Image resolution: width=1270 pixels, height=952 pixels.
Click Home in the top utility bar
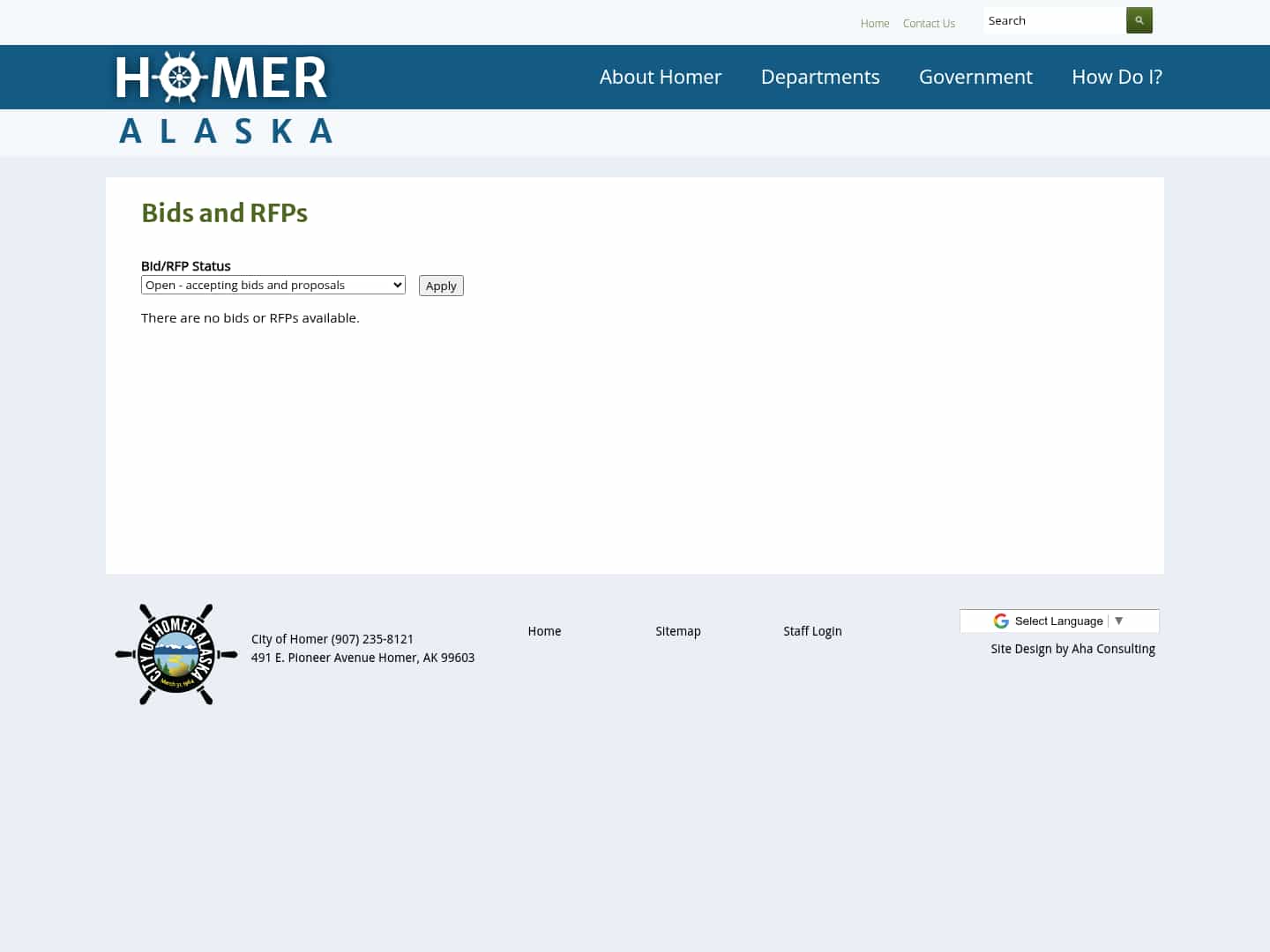(x=874, y=23)
